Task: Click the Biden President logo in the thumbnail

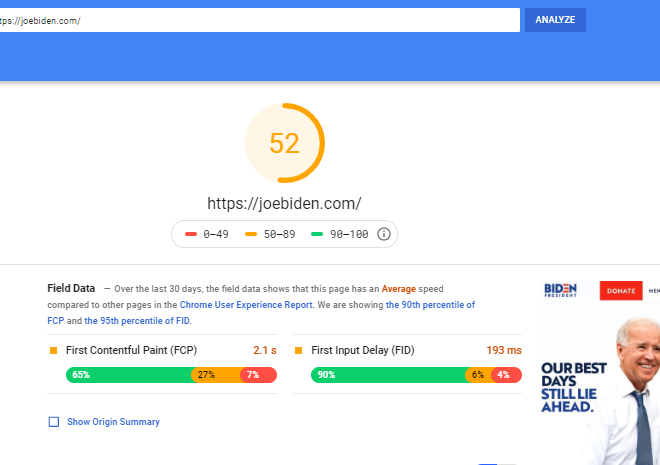Action: tap(560, 290)
